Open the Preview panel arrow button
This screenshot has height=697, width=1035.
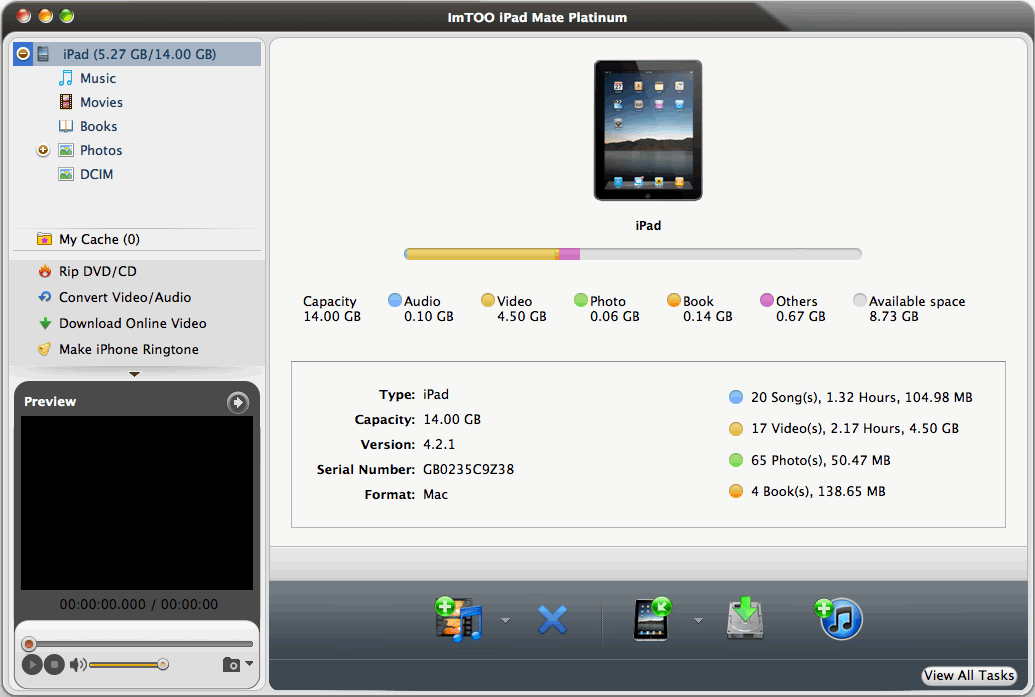coord(237,402)
